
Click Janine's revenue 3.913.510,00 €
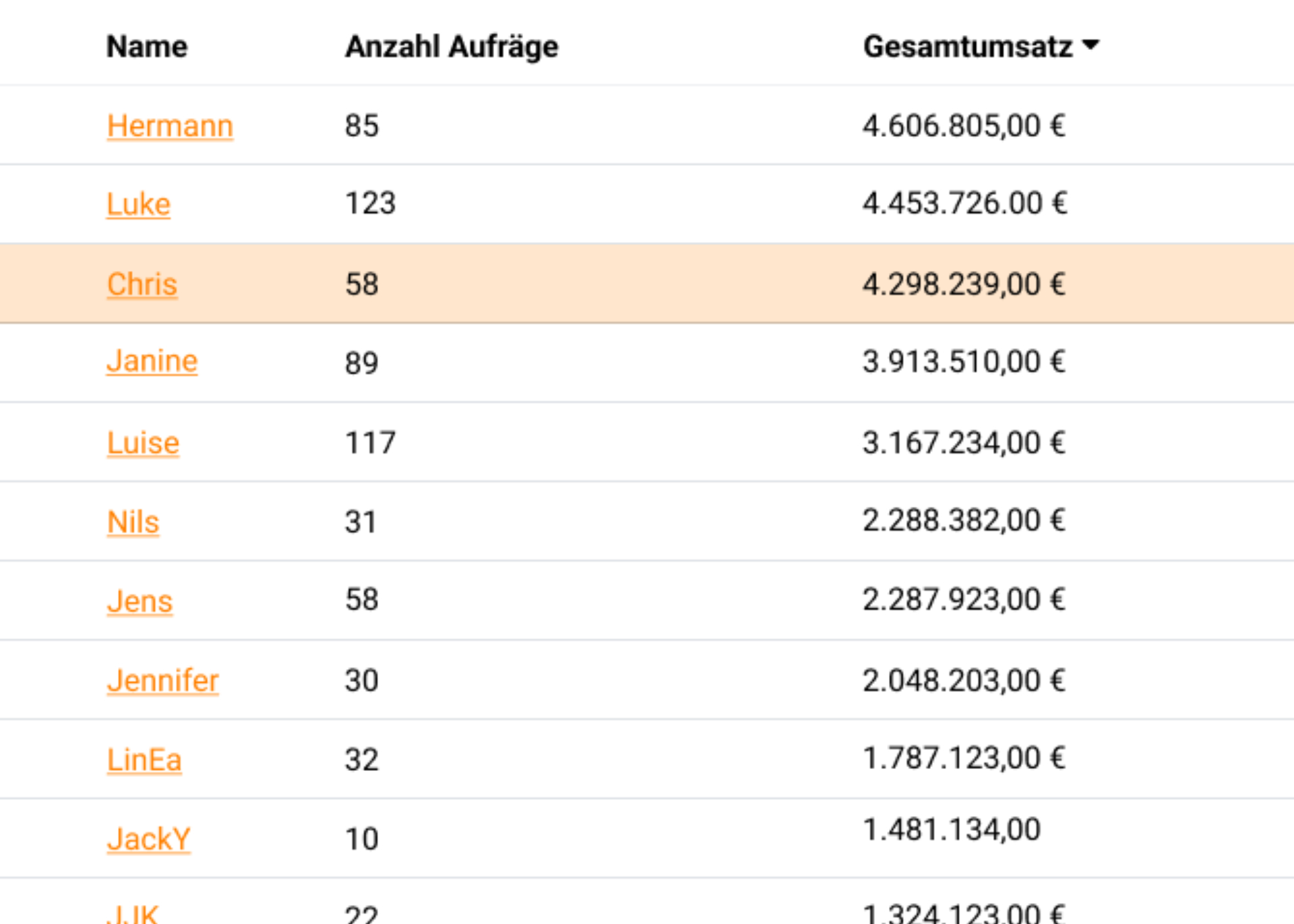pos(964,362)
